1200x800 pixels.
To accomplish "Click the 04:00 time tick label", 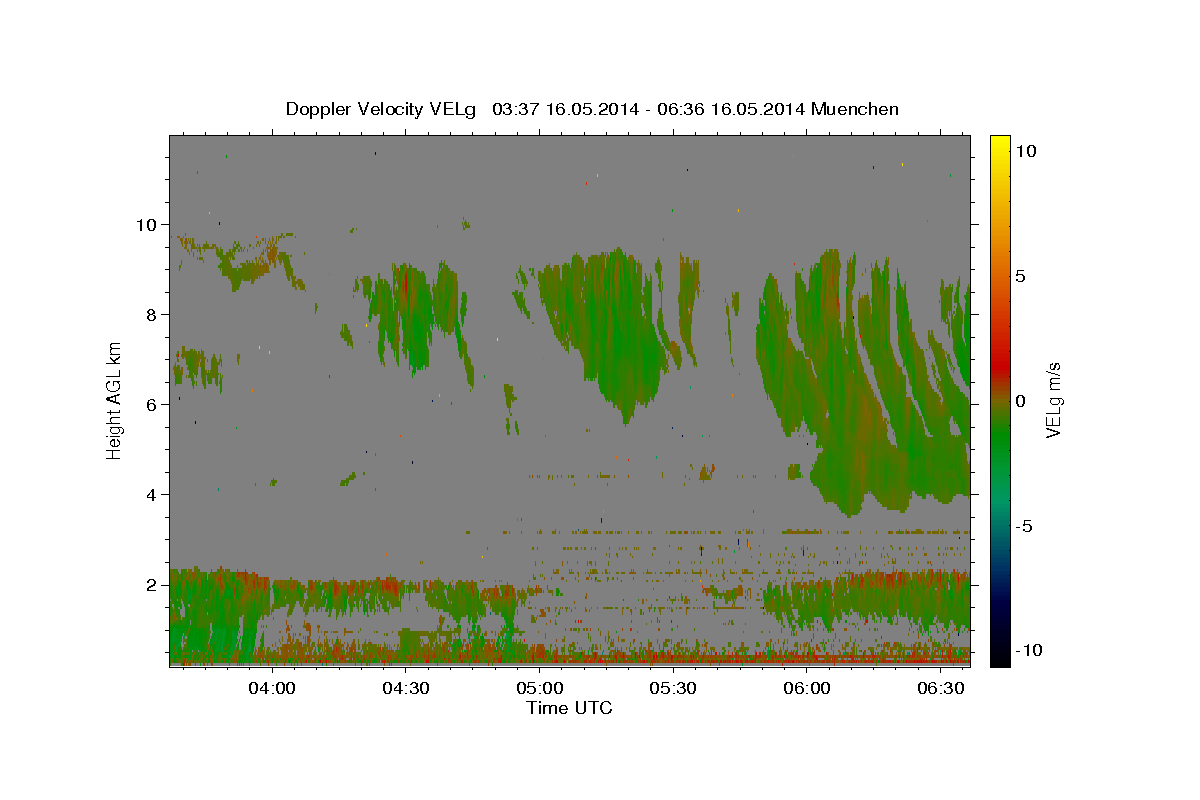I will tap(271, 688).
